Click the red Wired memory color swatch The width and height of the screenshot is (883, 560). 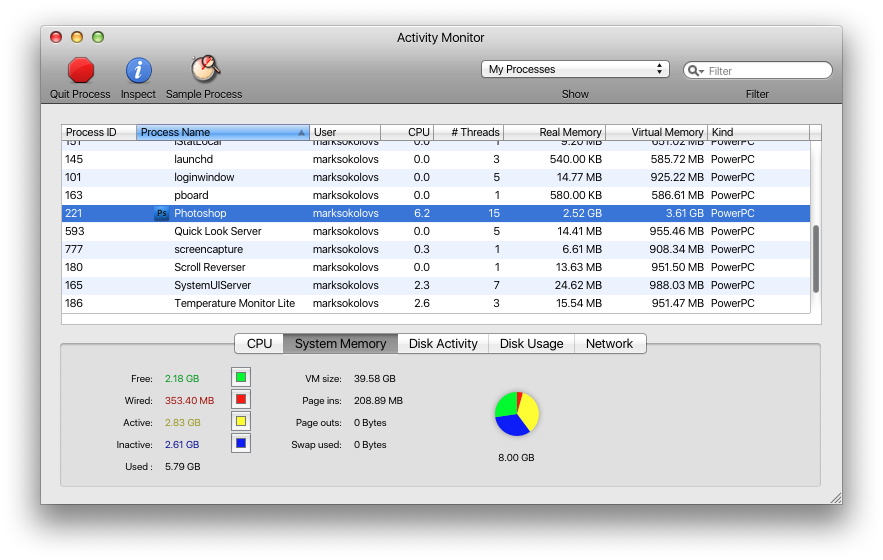click(x=241, y=399)
